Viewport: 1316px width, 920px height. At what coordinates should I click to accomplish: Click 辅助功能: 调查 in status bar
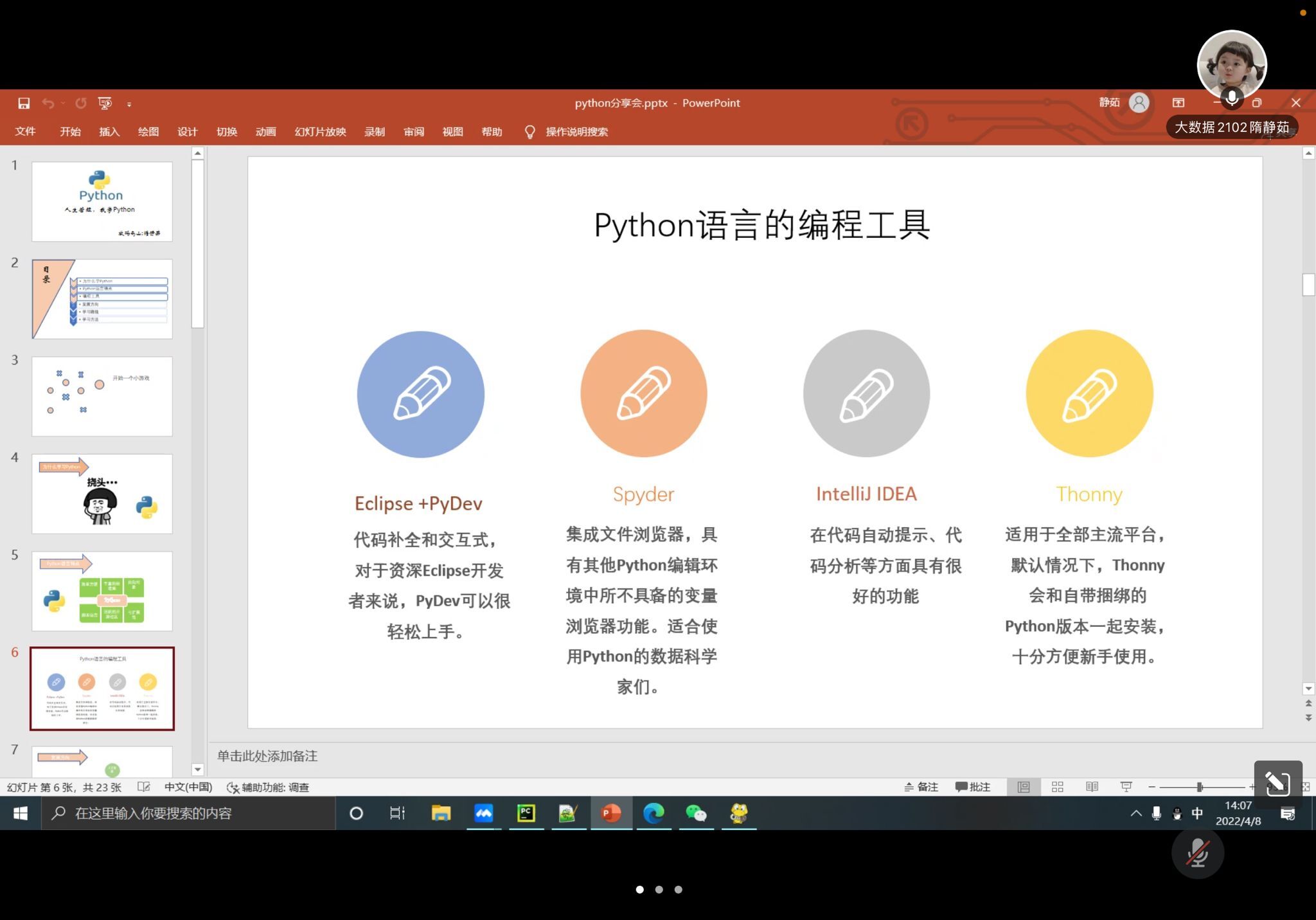269,788
